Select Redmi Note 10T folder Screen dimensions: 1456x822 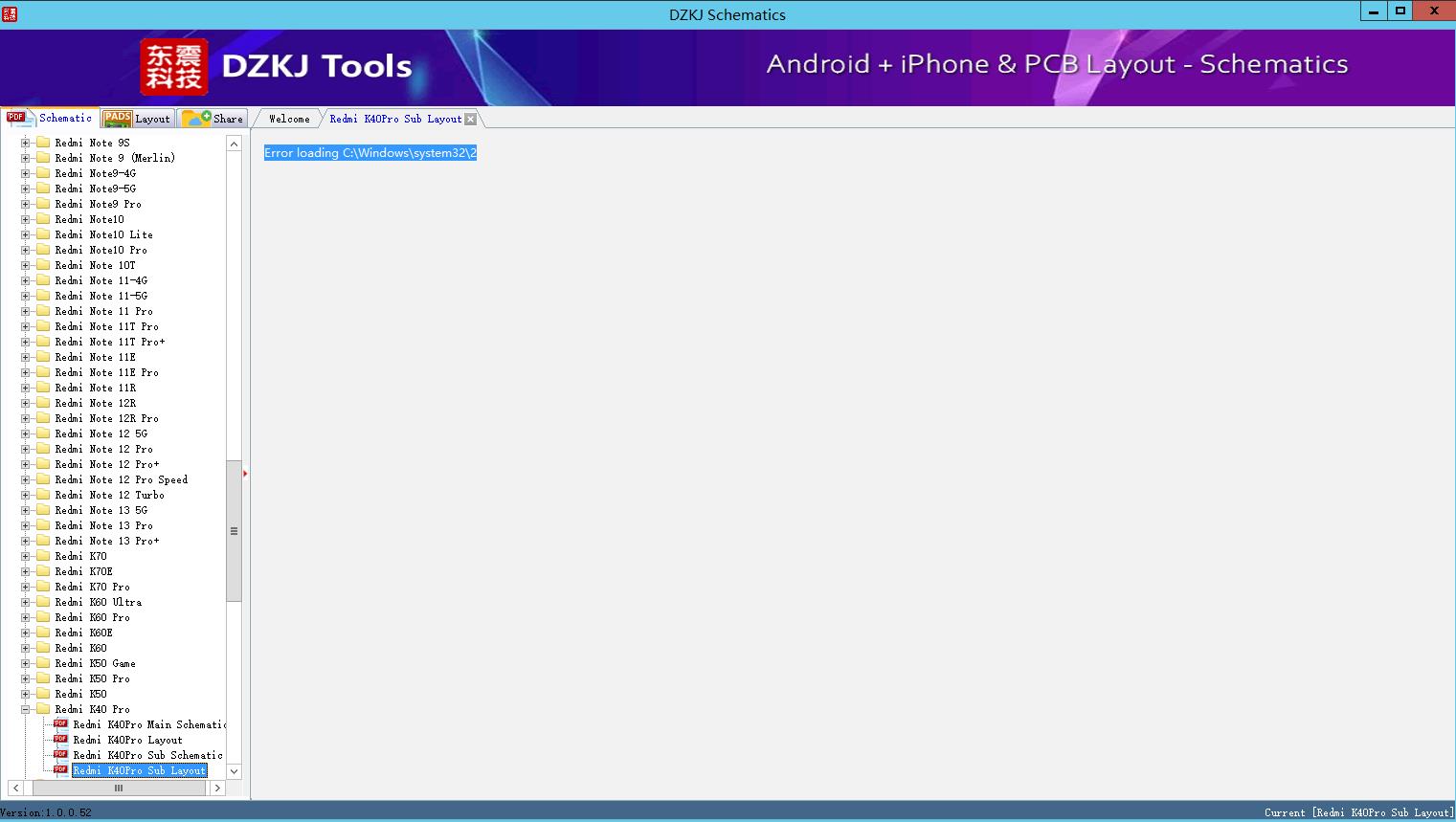pyautogui.click(x=96, y=265)
